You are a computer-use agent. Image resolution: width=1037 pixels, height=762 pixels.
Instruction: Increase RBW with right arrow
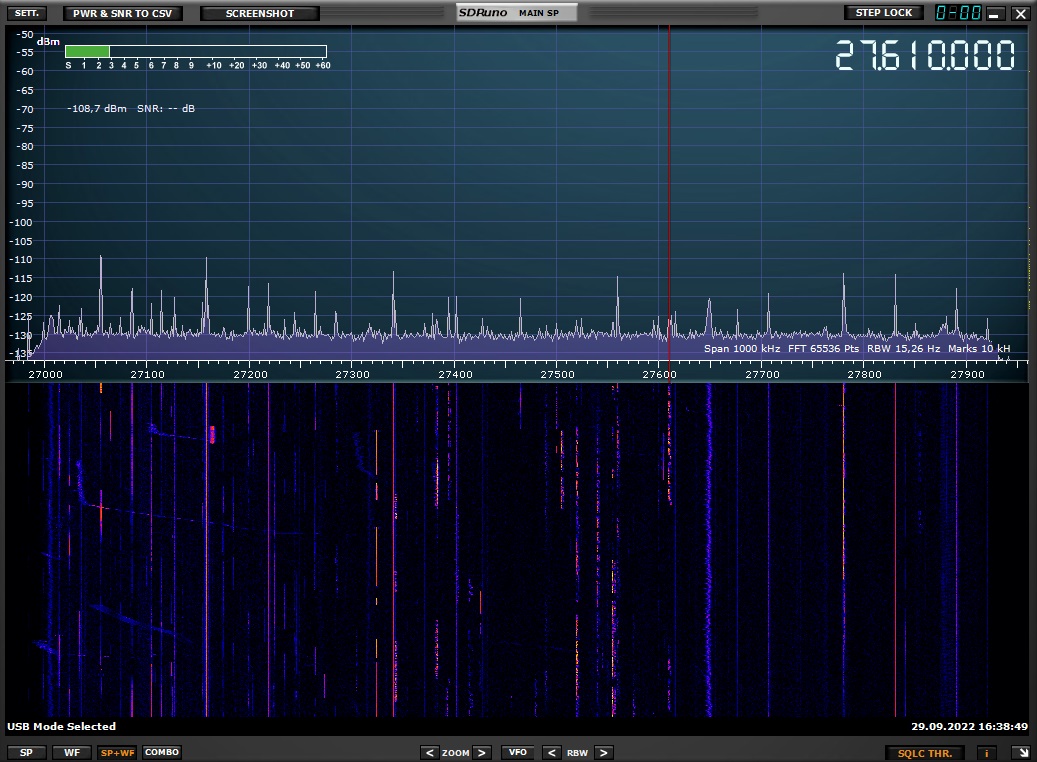tap(603, 753)
